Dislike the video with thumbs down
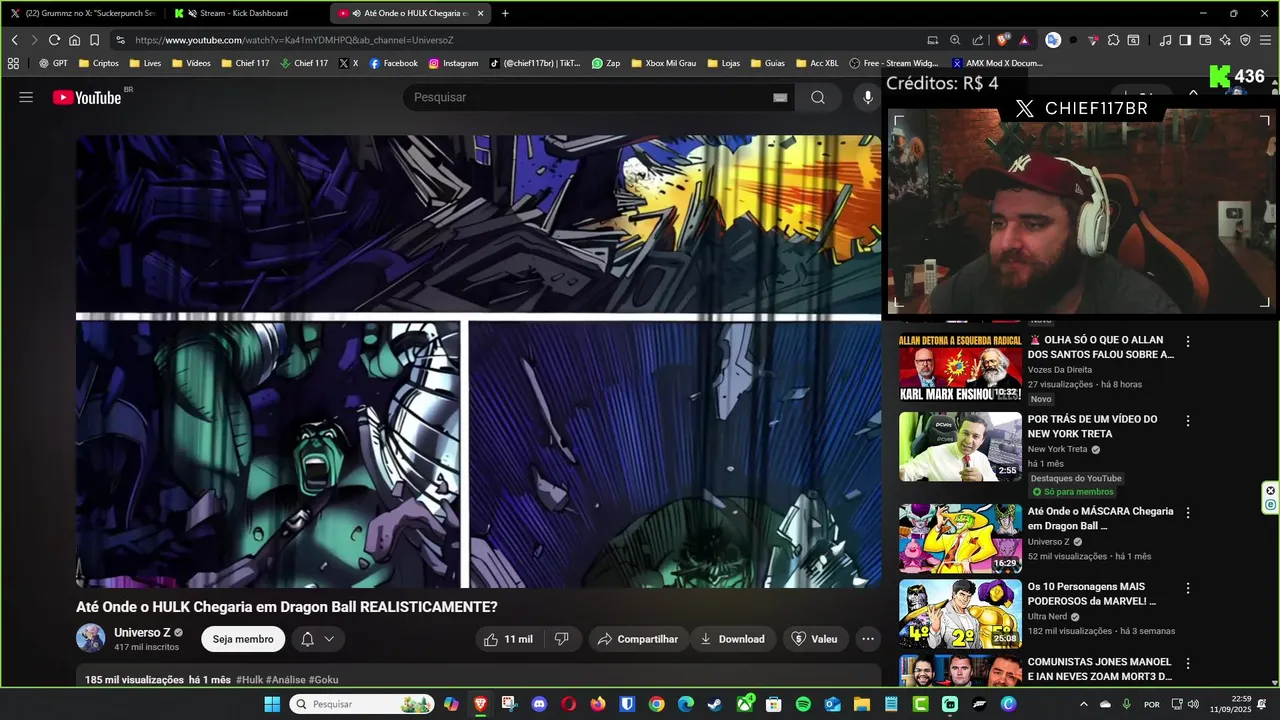 (x=562, y=639)
